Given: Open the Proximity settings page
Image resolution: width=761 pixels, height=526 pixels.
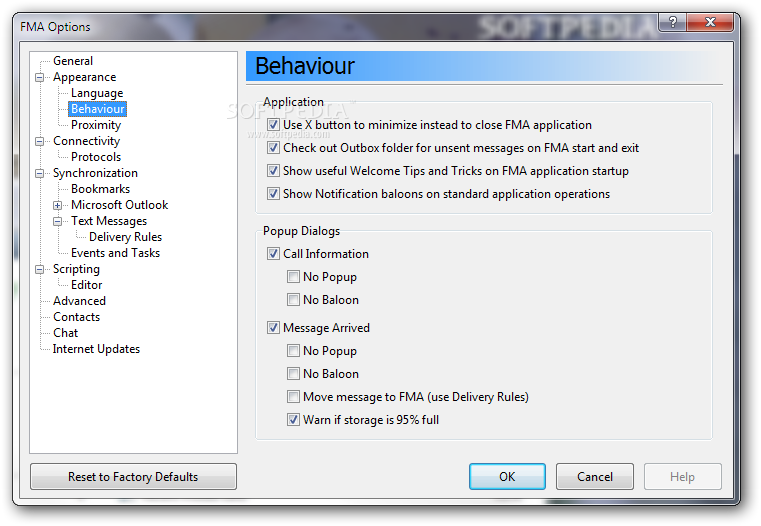Looking at the screenshot, I should pos(96,125).
